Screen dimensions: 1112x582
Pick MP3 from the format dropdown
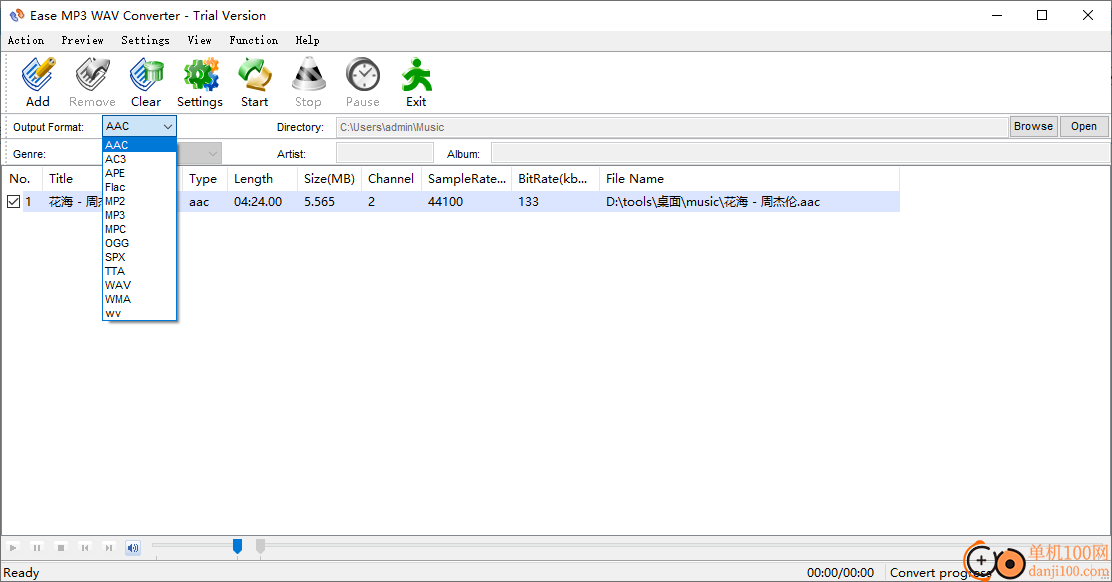click(139, 215)
